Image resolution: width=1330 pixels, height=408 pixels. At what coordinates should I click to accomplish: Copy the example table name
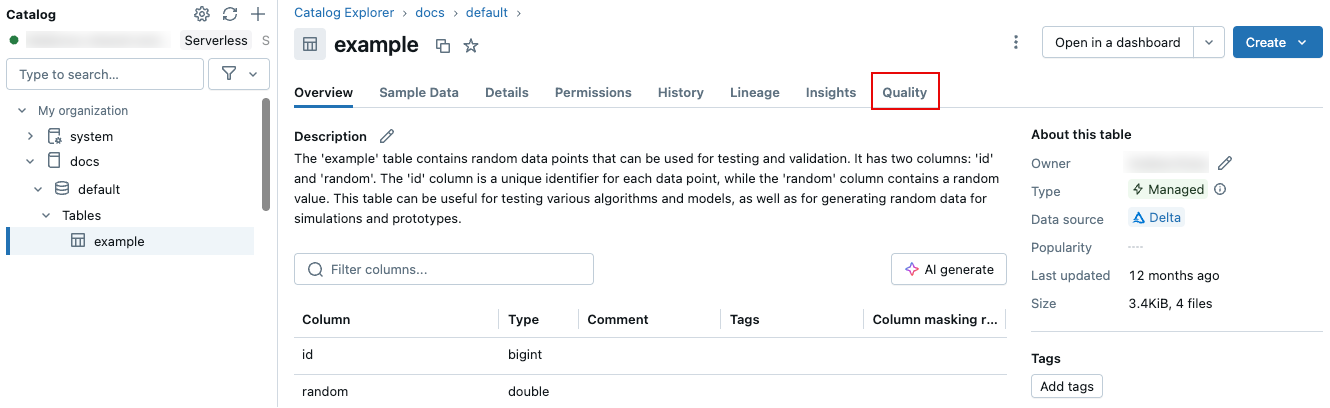443,45
